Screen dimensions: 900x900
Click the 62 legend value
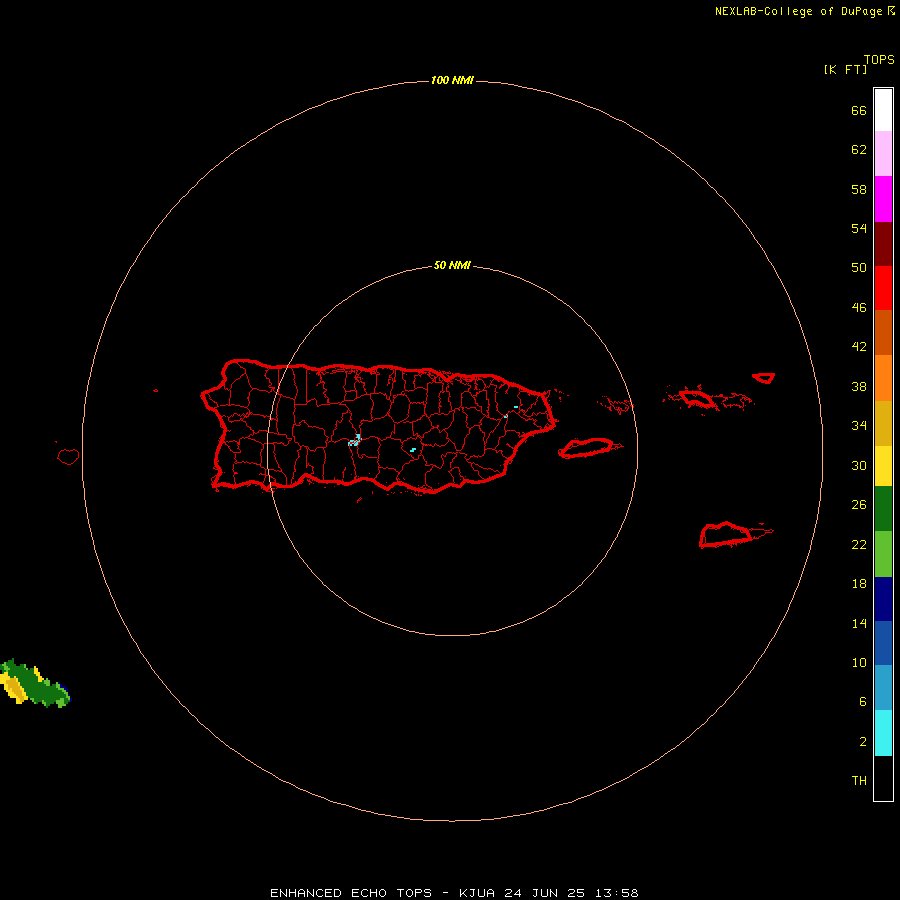pos(859,150)
